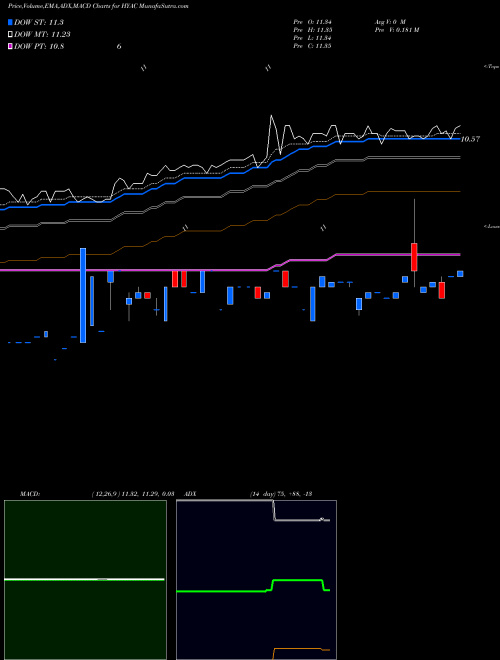
Task: Click the ADX panel heading
Action: click(190, 494)
